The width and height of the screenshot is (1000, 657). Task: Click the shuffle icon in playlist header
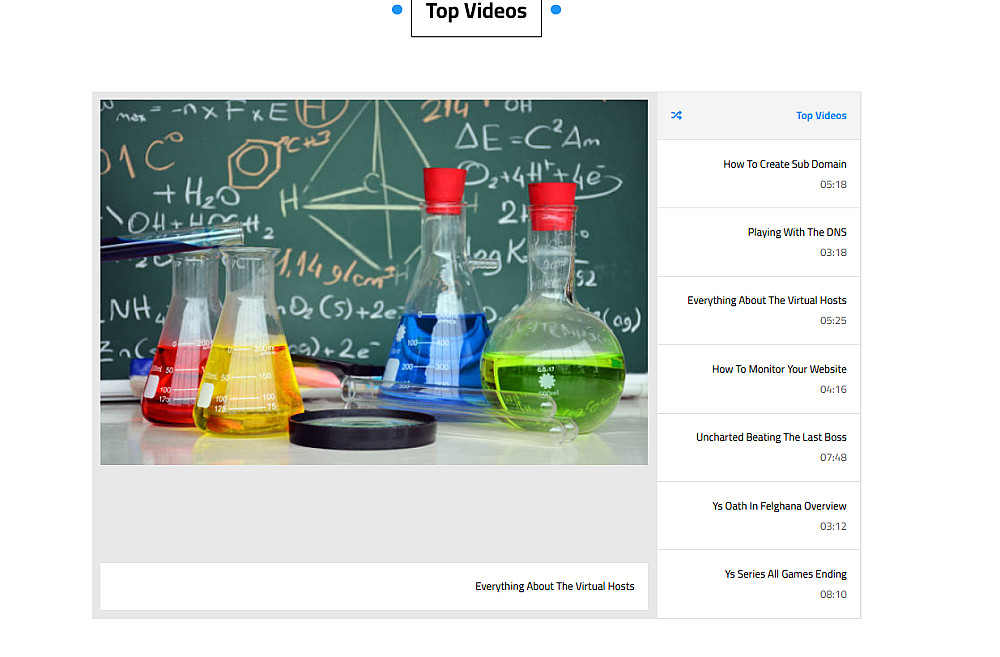pyautogui.click(x=676, y=115)
